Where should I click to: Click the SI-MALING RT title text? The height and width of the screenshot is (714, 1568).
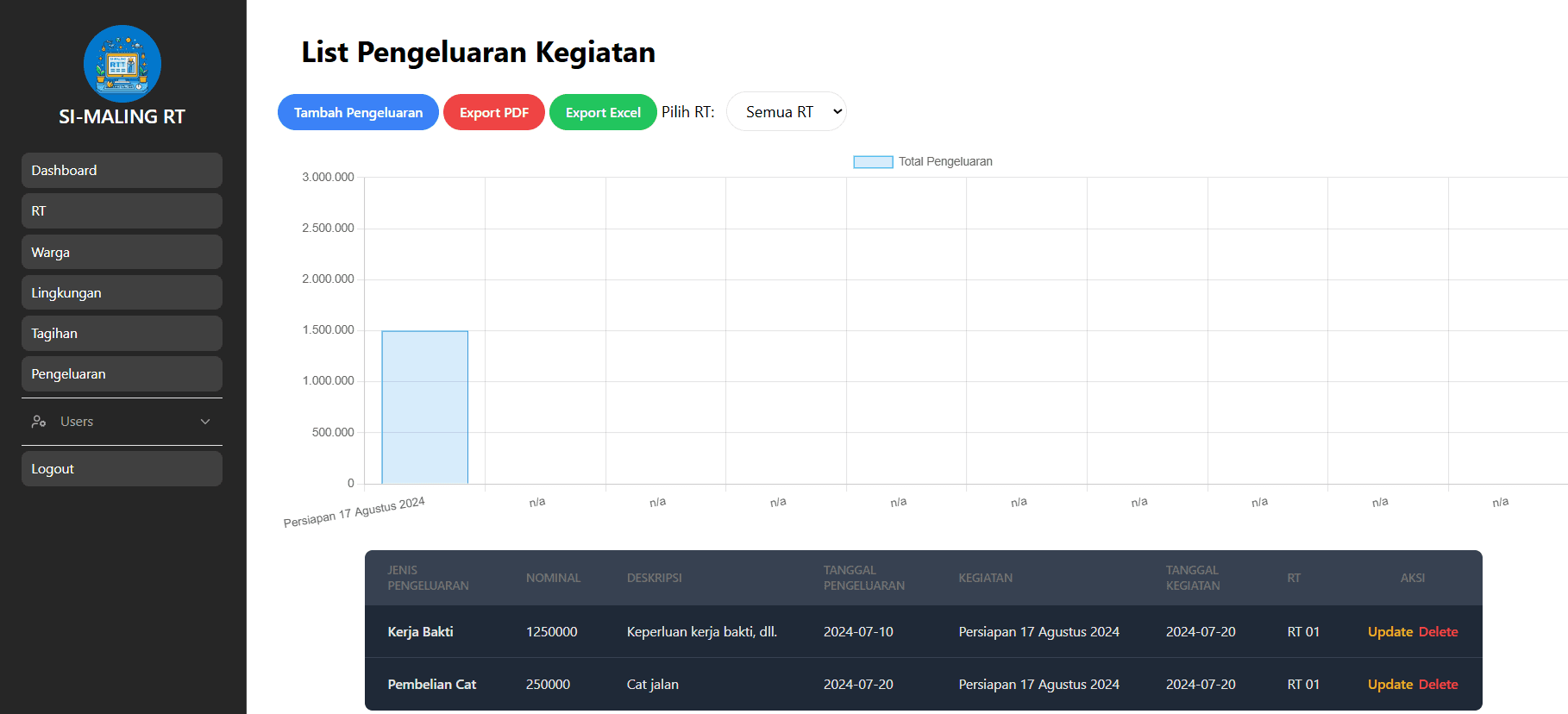(x=122, y=117)
